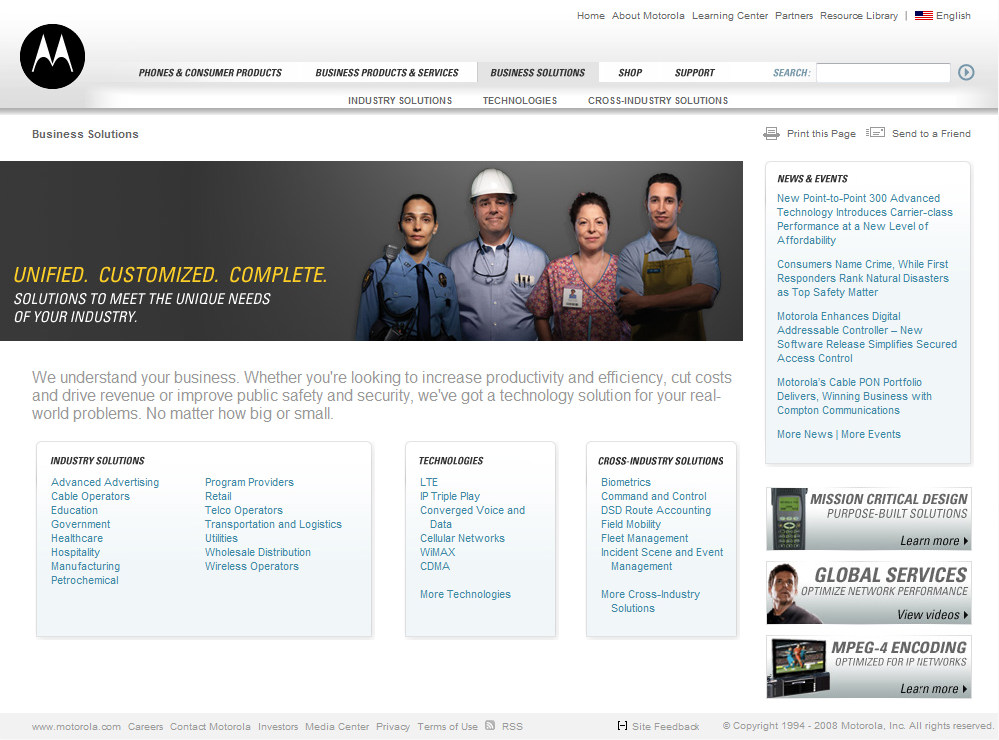Screen dimensions: 999x740
Task: Open the Technologies submenu item
Action: click(x=520, y=101)
